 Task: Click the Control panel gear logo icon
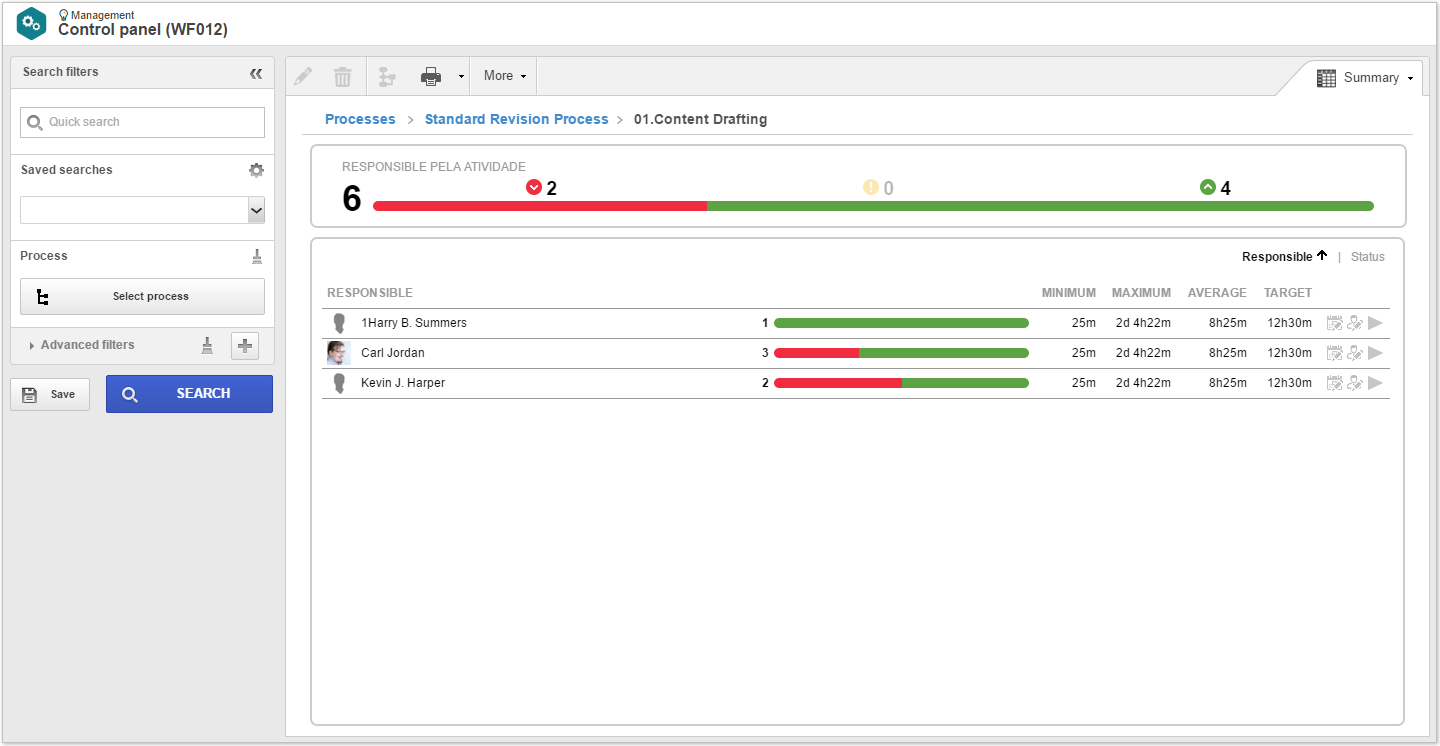(x=32, y=23)
